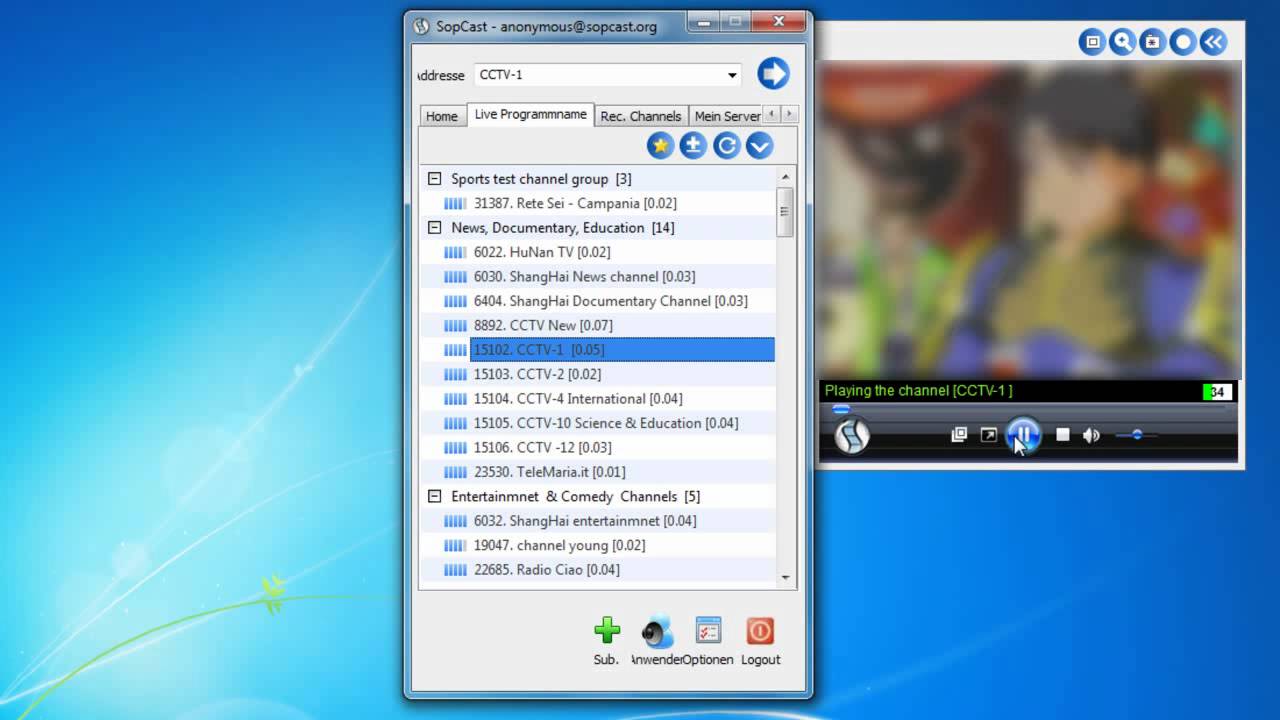Switch to the Home tab
The width and height of the screenshot is (1280, 720).
pos(442,116)
